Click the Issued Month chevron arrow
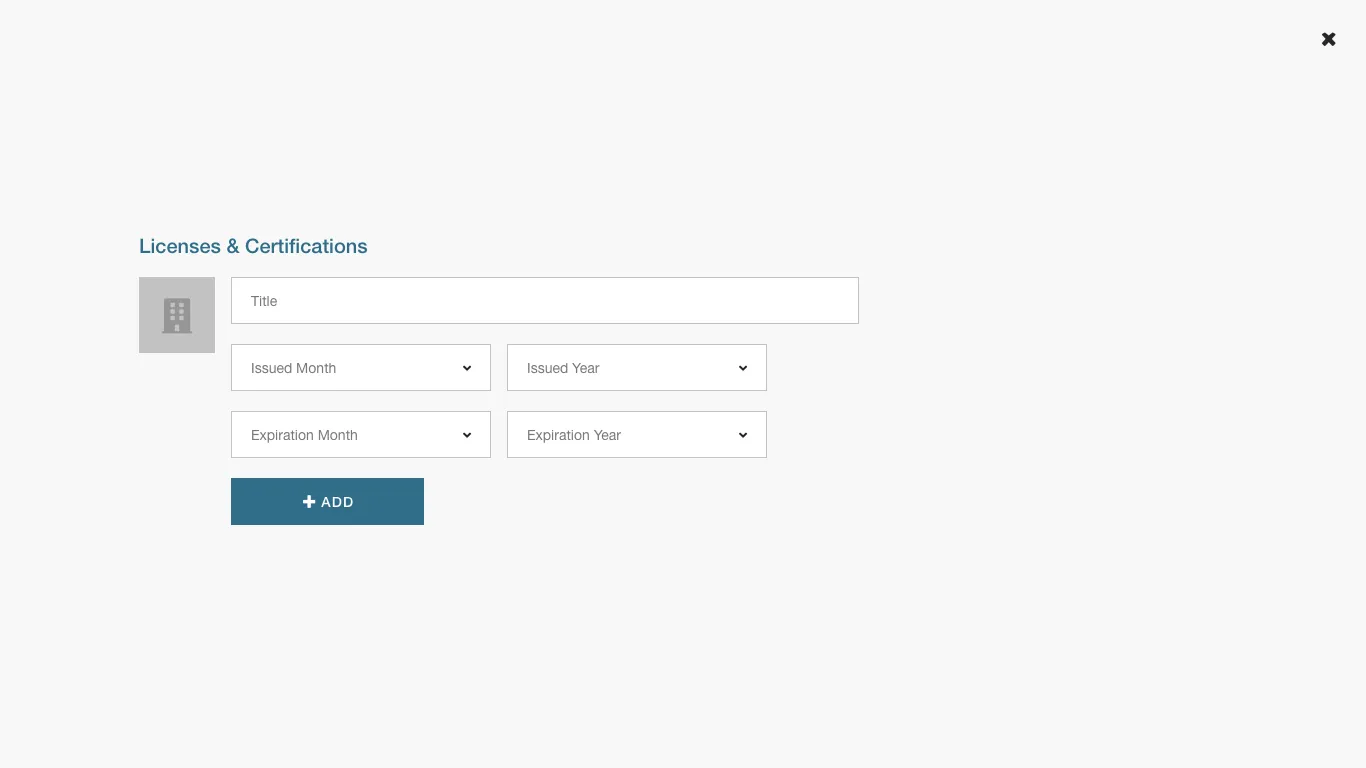Screen dimensions: 1366x768 [x=467, y=368]
